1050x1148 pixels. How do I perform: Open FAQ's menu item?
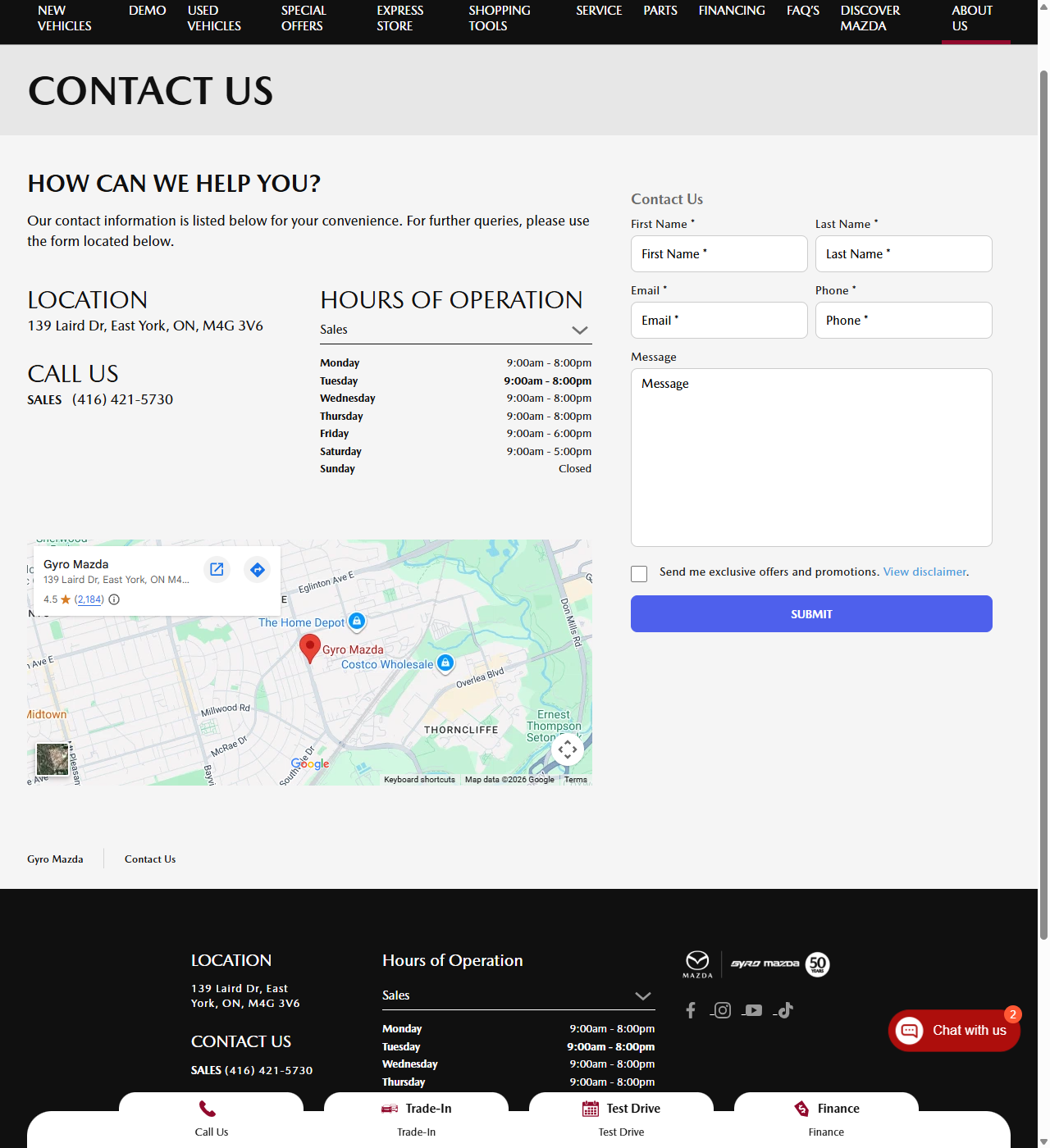803,11
